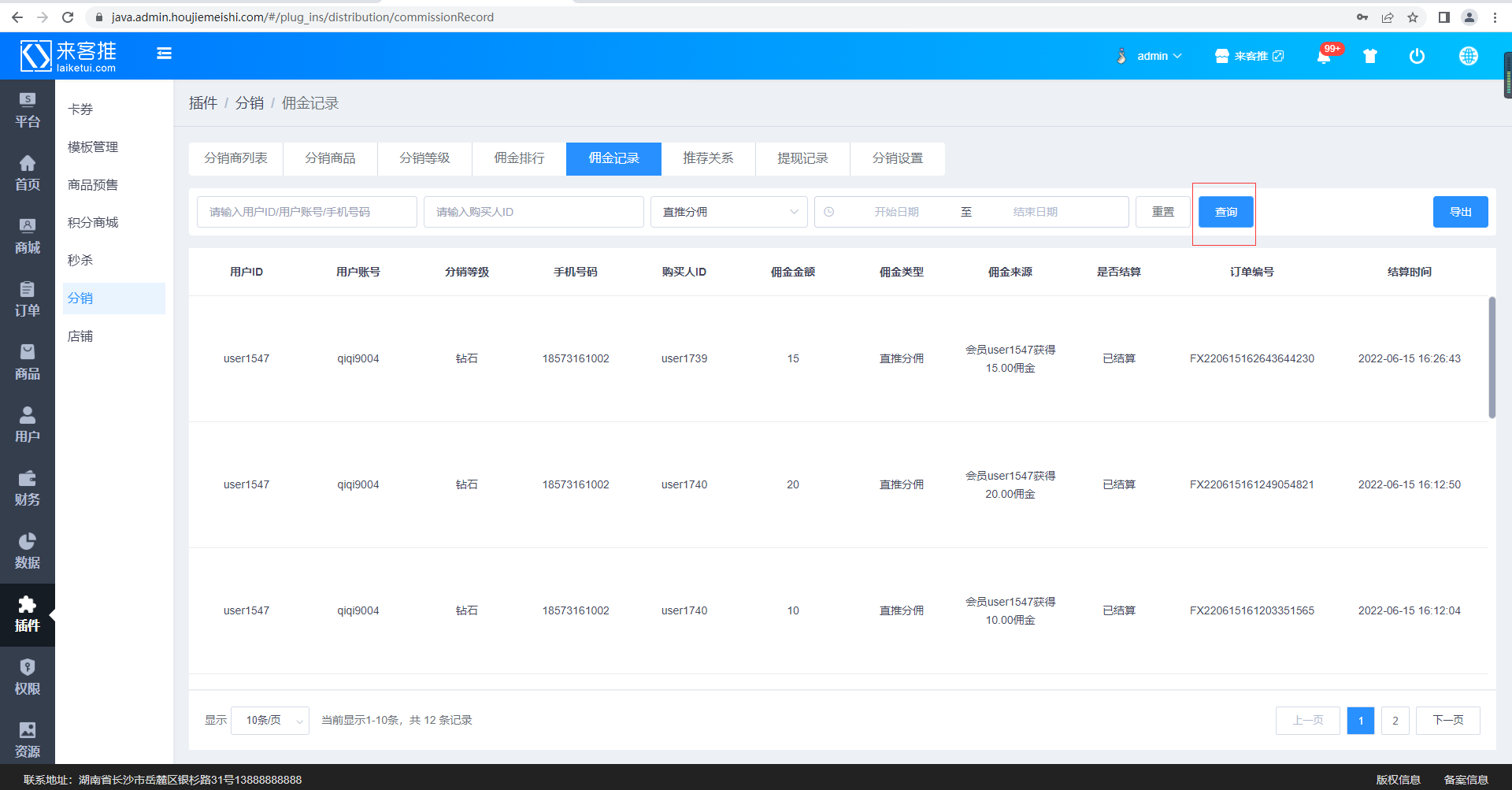Open the 来客推 store link
Screen dimensions: 1512x790
(x=1250, y=56)
